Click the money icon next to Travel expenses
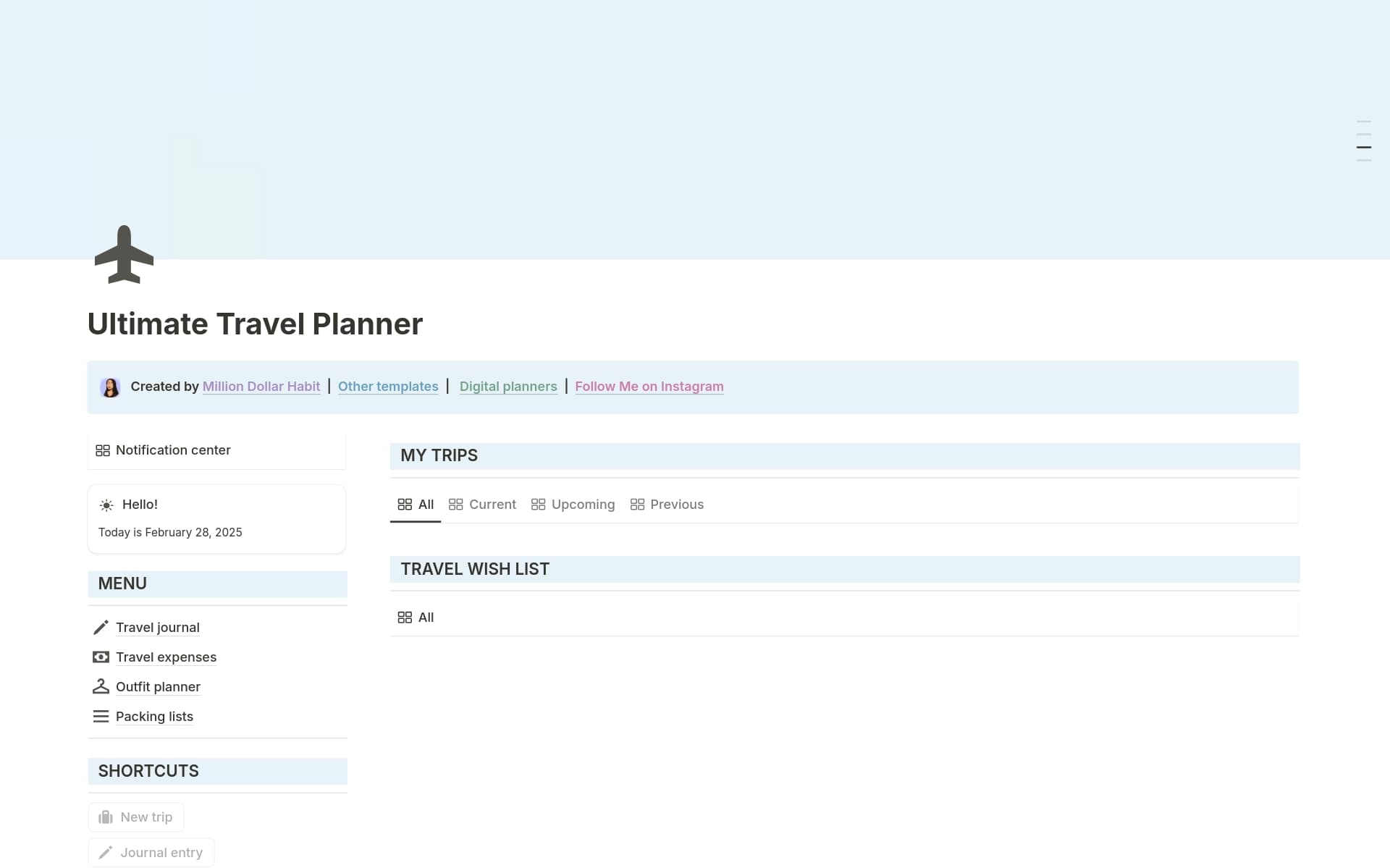Screen dimensions: 1390x868 (x=101, y=657)
